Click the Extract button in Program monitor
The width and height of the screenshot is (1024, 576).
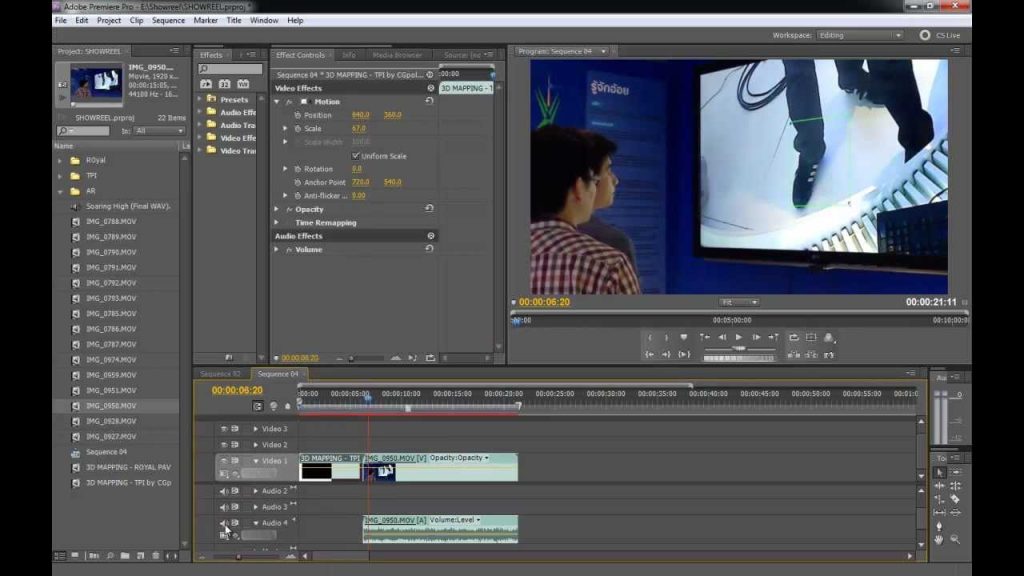pyautogui.click(x=811, y=355)
